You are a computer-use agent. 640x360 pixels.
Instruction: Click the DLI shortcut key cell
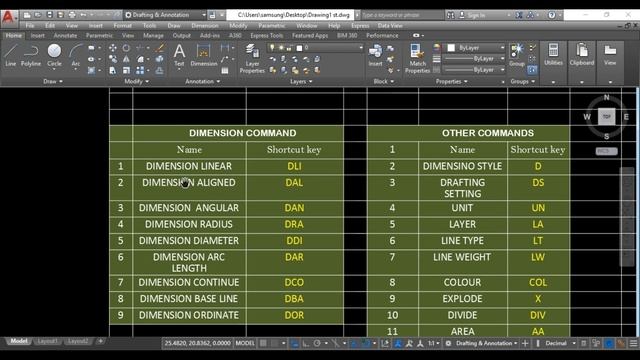point(294,167)
